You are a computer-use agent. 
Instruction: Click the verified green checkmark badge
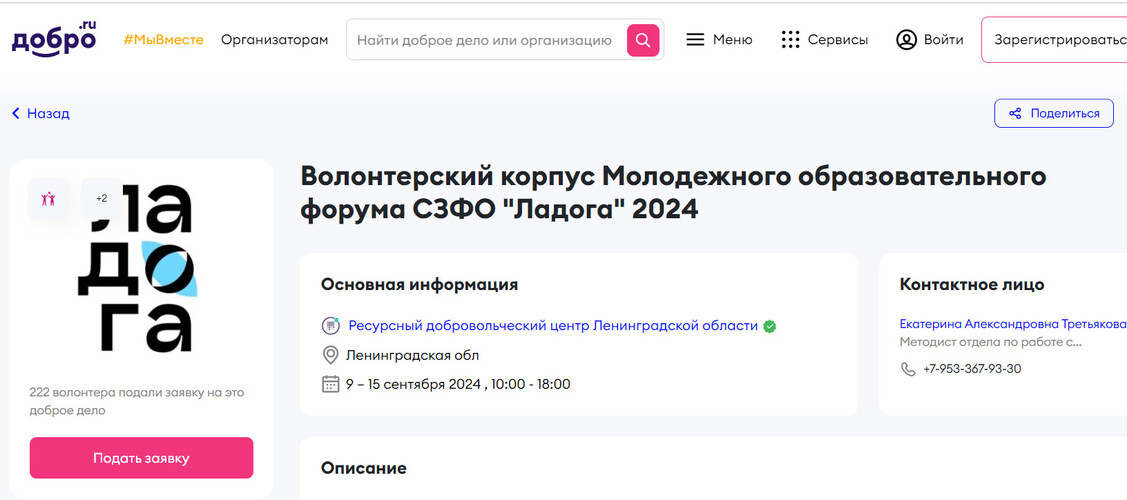coord(770,326)
